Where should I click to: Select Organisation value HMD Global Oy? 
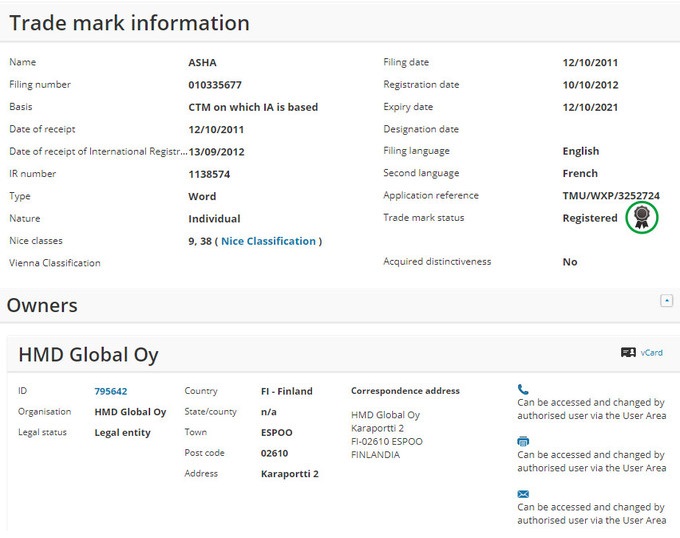(x=130, y=412)
